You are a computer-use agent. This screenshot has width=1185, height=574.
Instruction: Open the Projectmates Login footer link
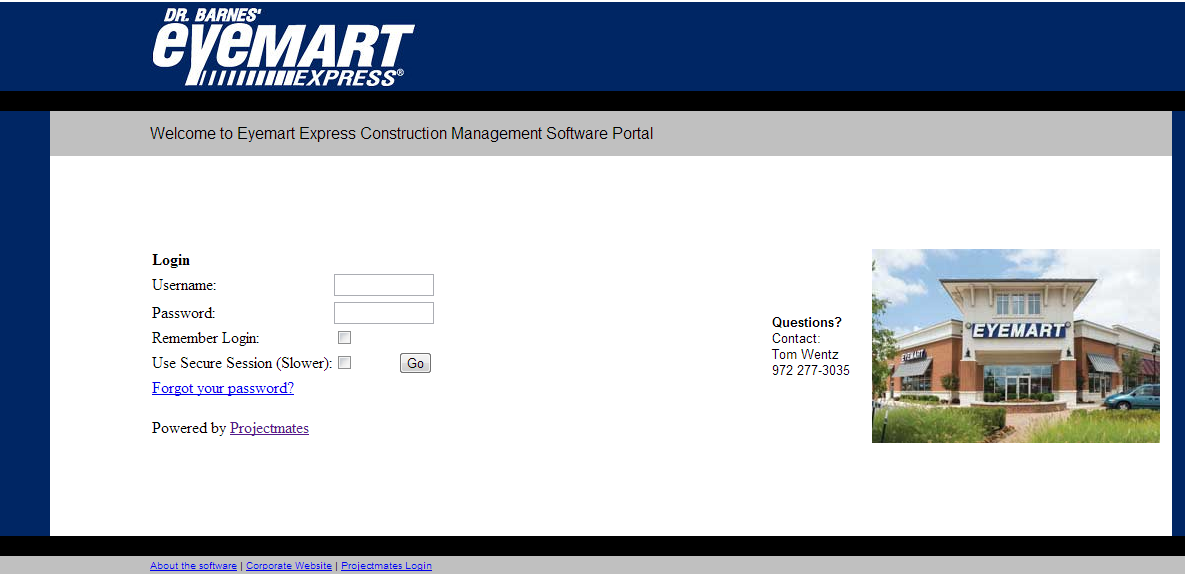pos(386,566)
